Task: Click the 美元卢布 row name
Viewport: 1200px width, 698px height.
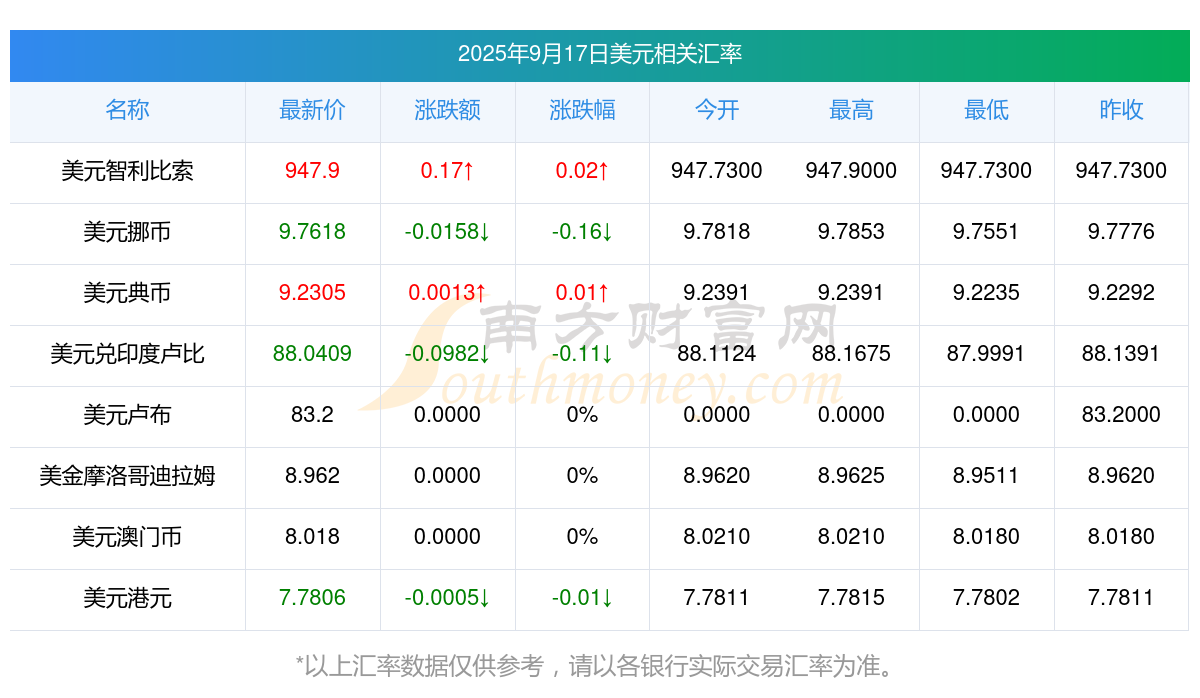Action: (x=127, y=415)
